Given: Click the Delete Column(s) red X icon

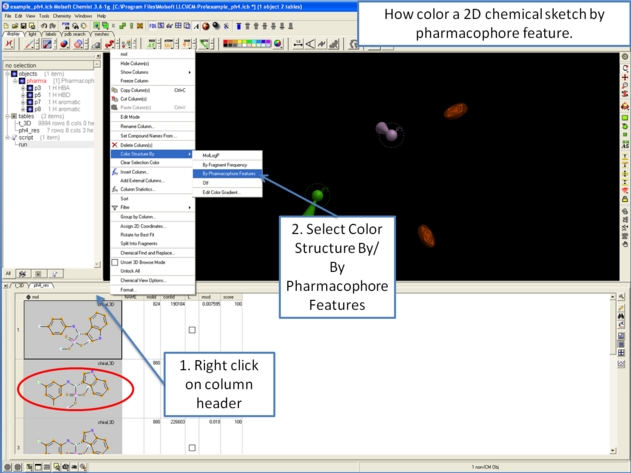Looking at the screenshot, I should coord(114,145).
